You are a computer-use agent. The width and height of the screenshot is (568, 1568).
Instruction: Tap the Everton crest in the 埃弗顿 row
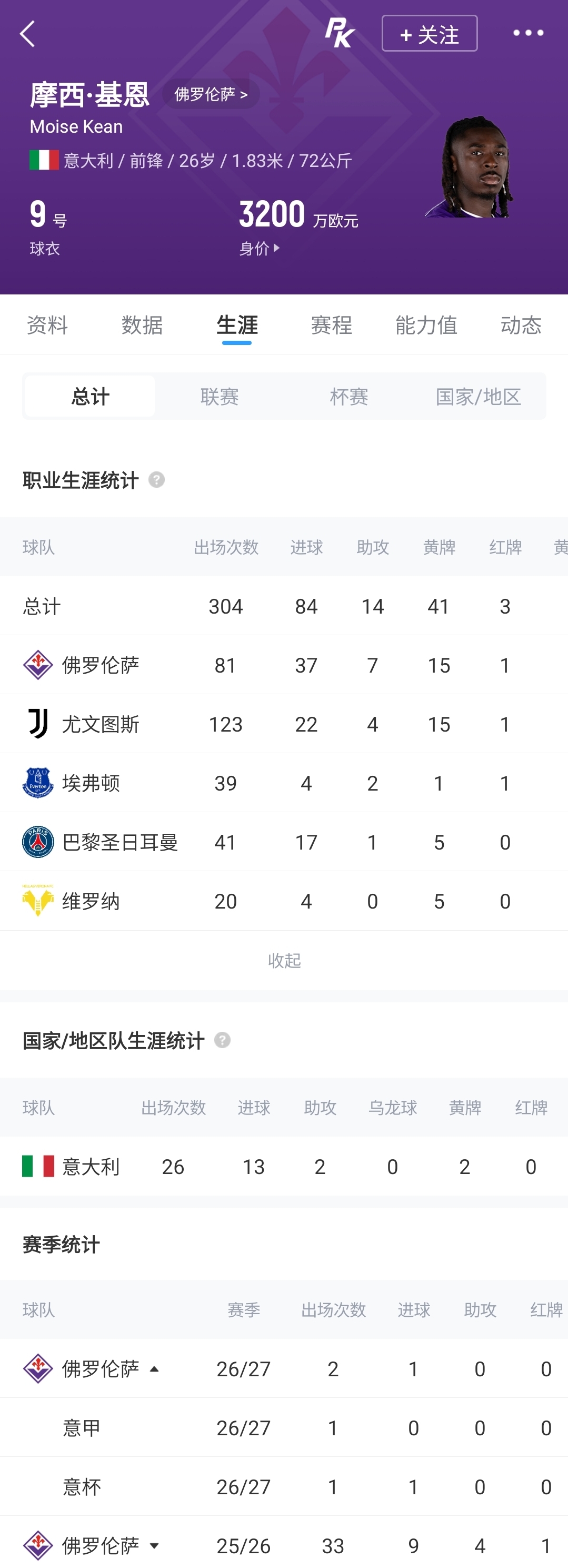click(38, 783)
